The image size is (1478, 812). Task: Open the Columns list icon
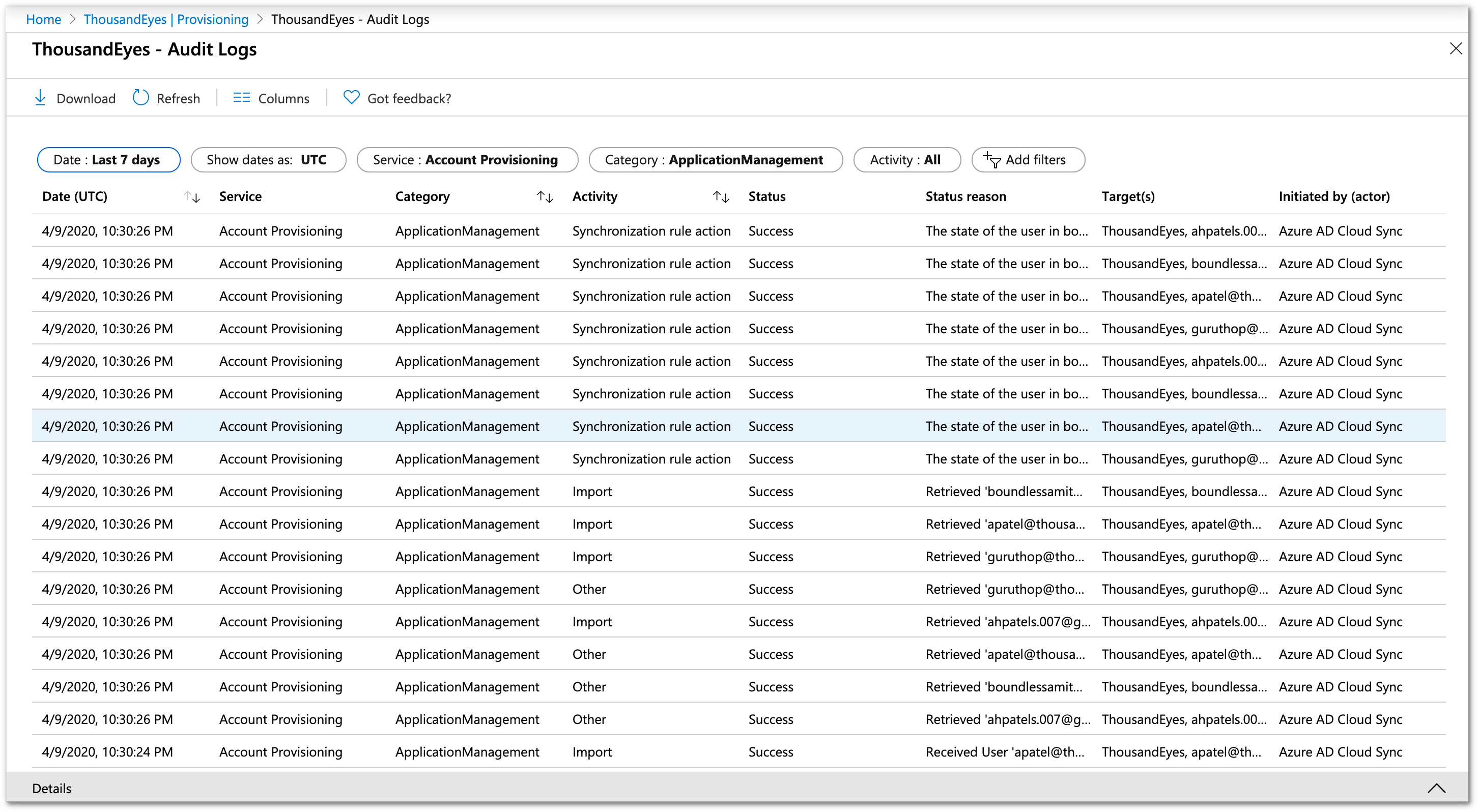[x=242, y=98]
